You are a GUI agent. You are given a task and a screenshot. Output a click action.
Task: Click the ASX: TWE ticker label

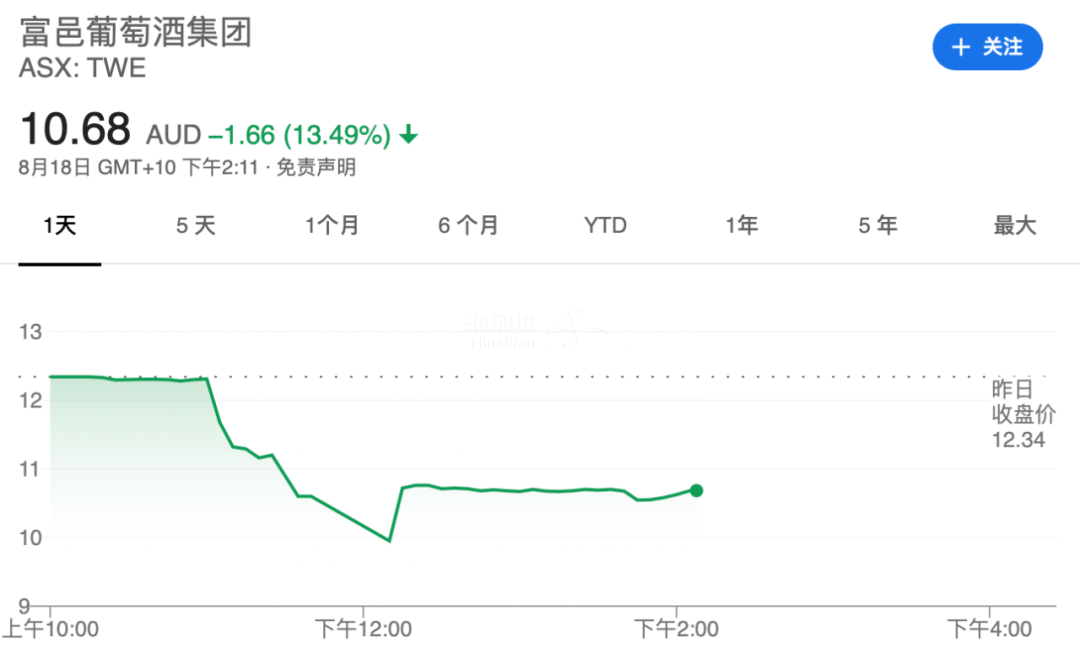[x=83, y=68]
